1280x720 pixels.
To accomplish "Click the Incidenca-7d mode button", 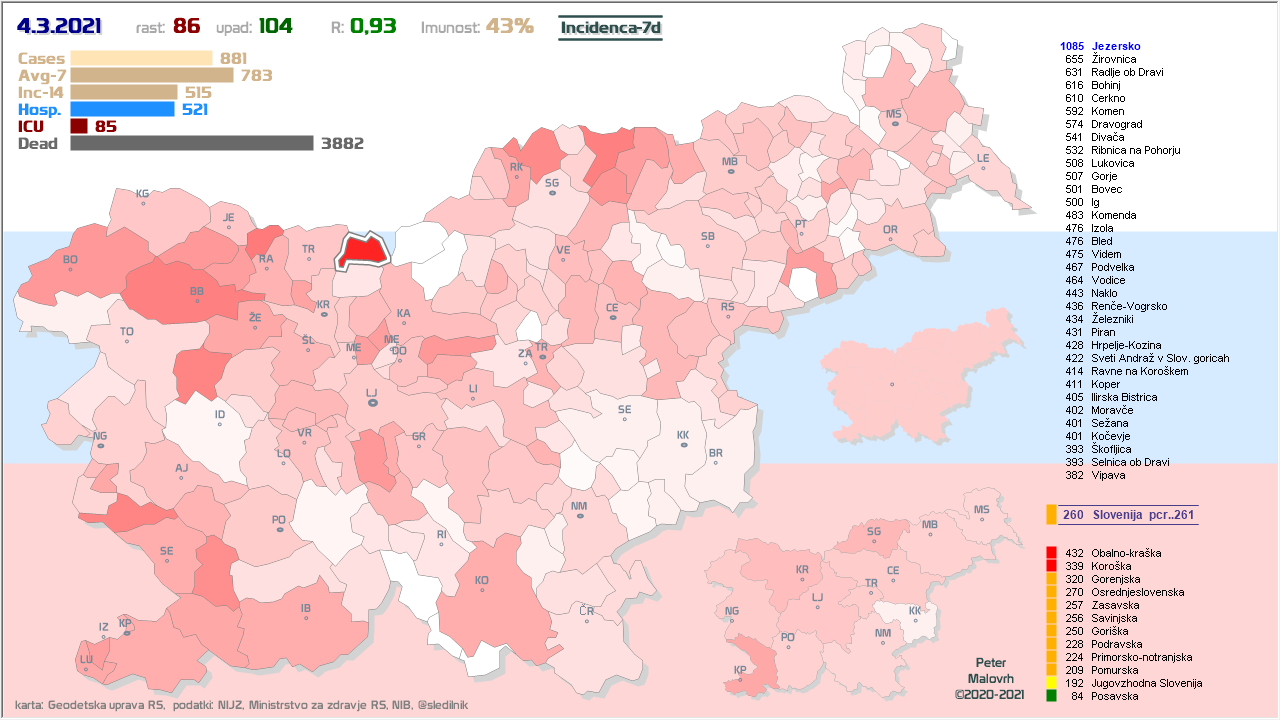I will [x=610, y=27].
